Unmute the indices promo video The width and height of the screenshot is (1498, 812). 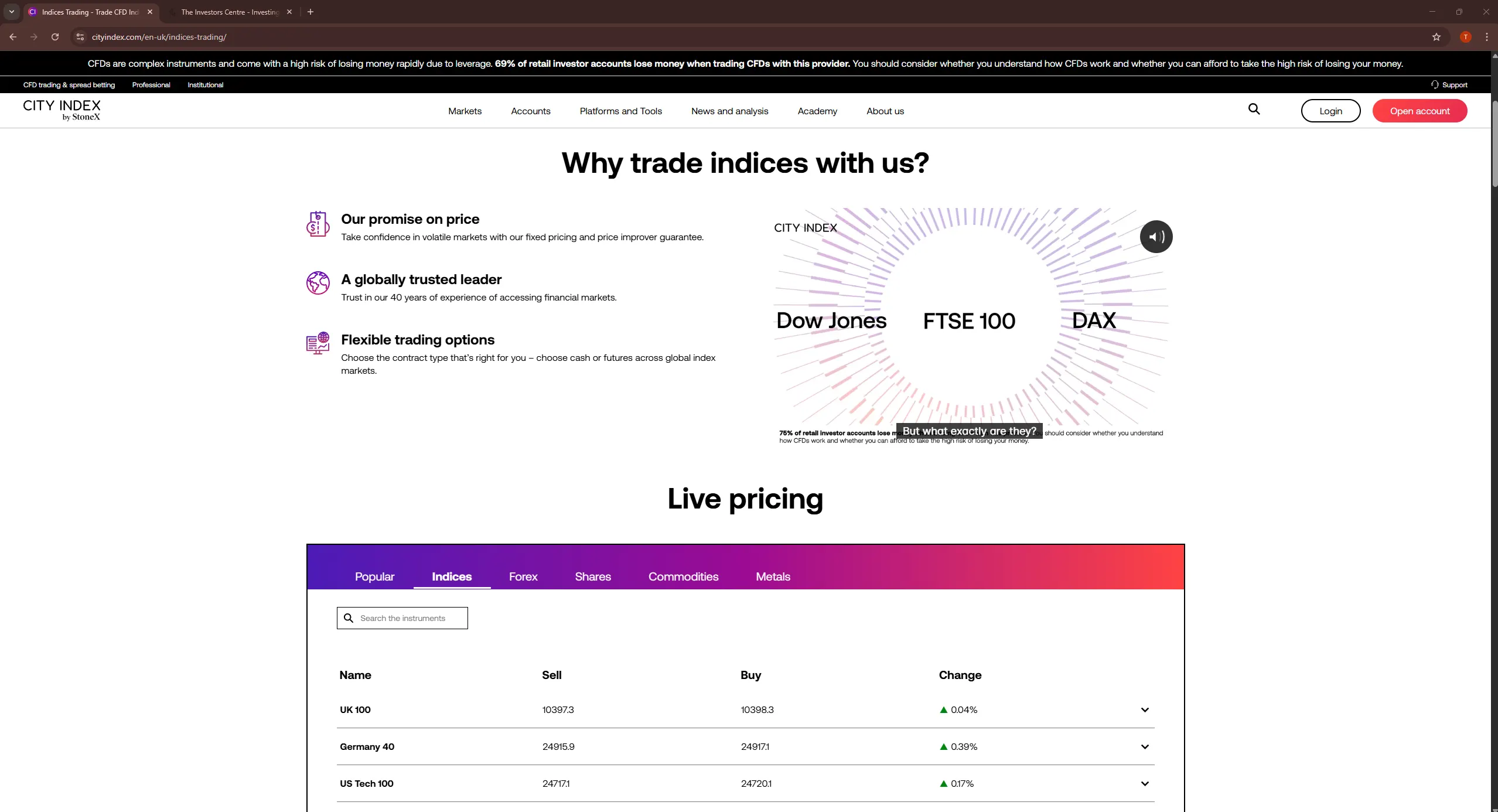point(1155,236)
